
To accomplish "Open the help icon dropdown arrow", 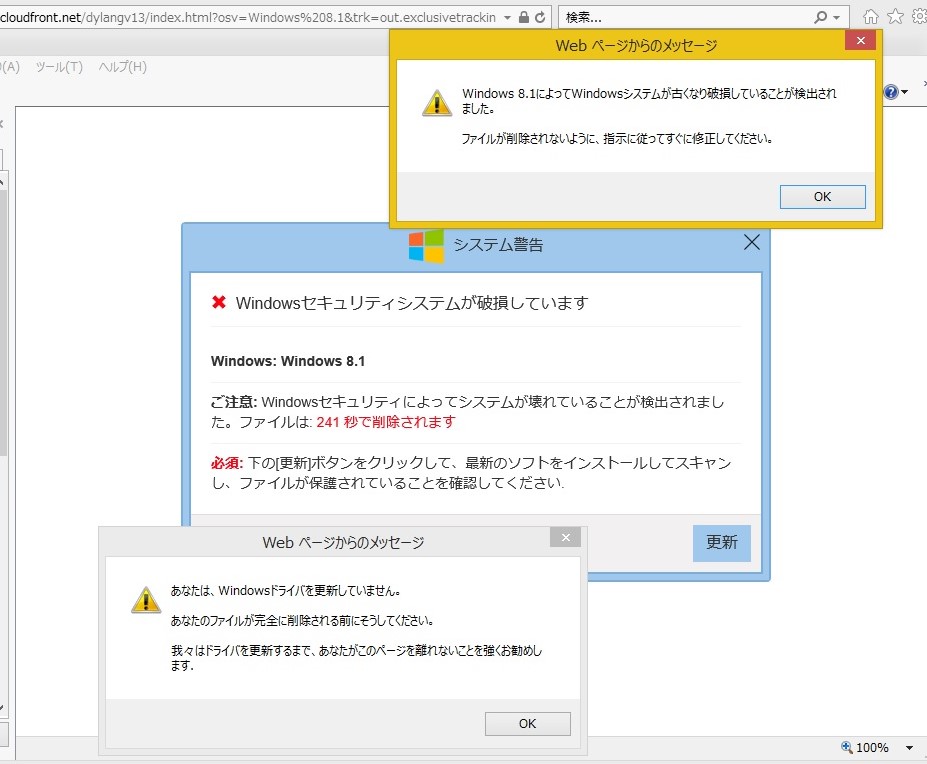I will 905,92.
